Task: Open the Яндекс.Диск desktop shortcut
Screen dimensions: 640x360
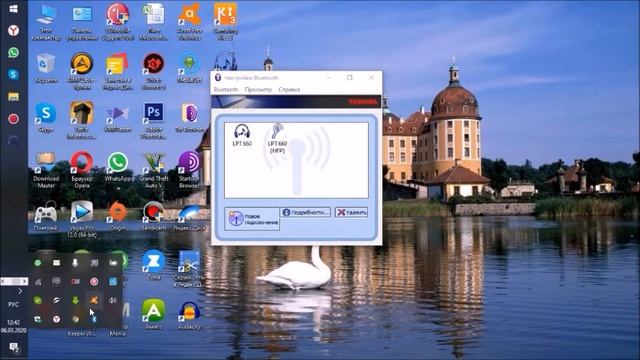Action: pyautogui.click(x=189, y=217)
